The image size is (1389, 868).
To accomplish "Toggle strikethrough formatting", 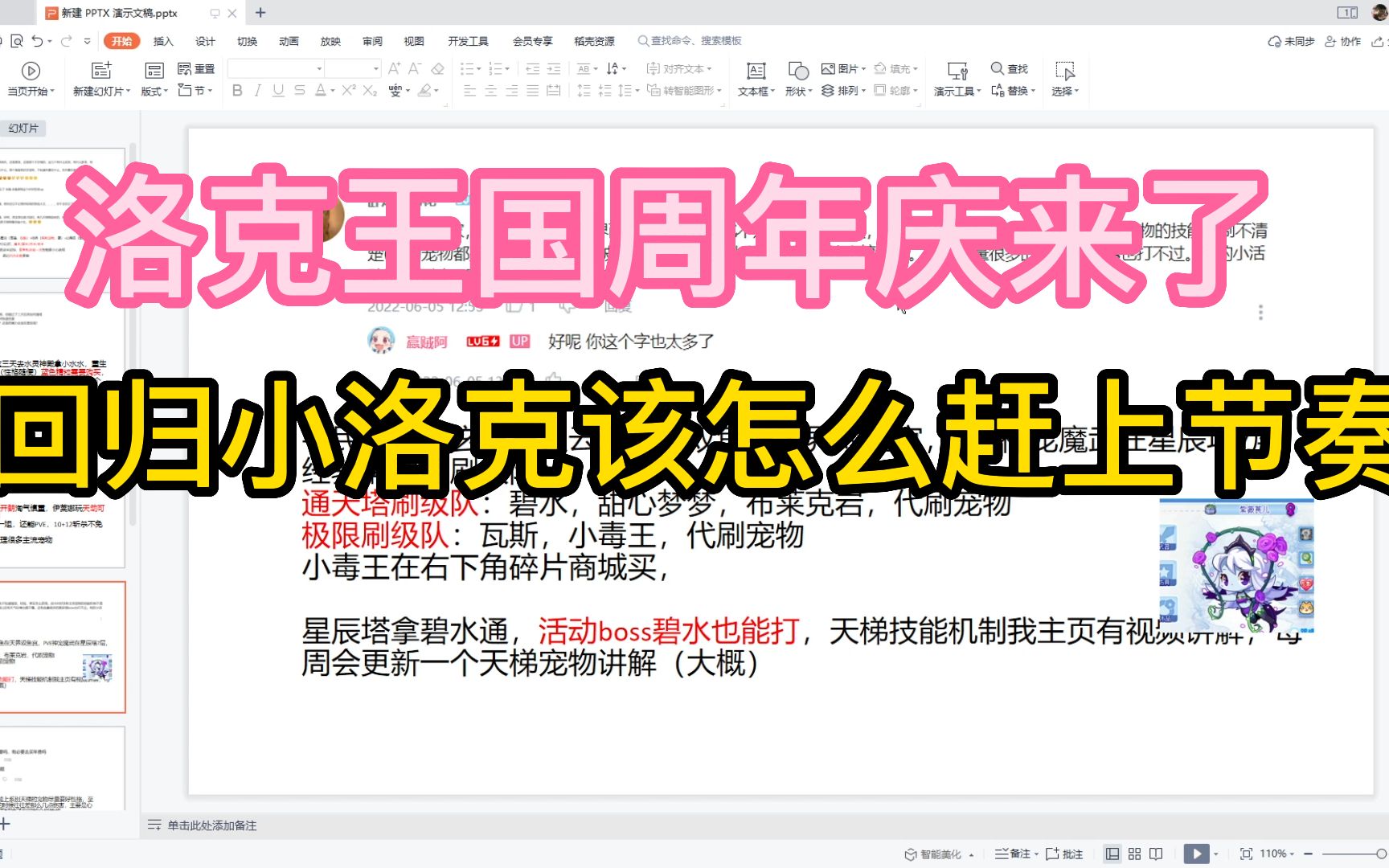I will tap(299, 91).
